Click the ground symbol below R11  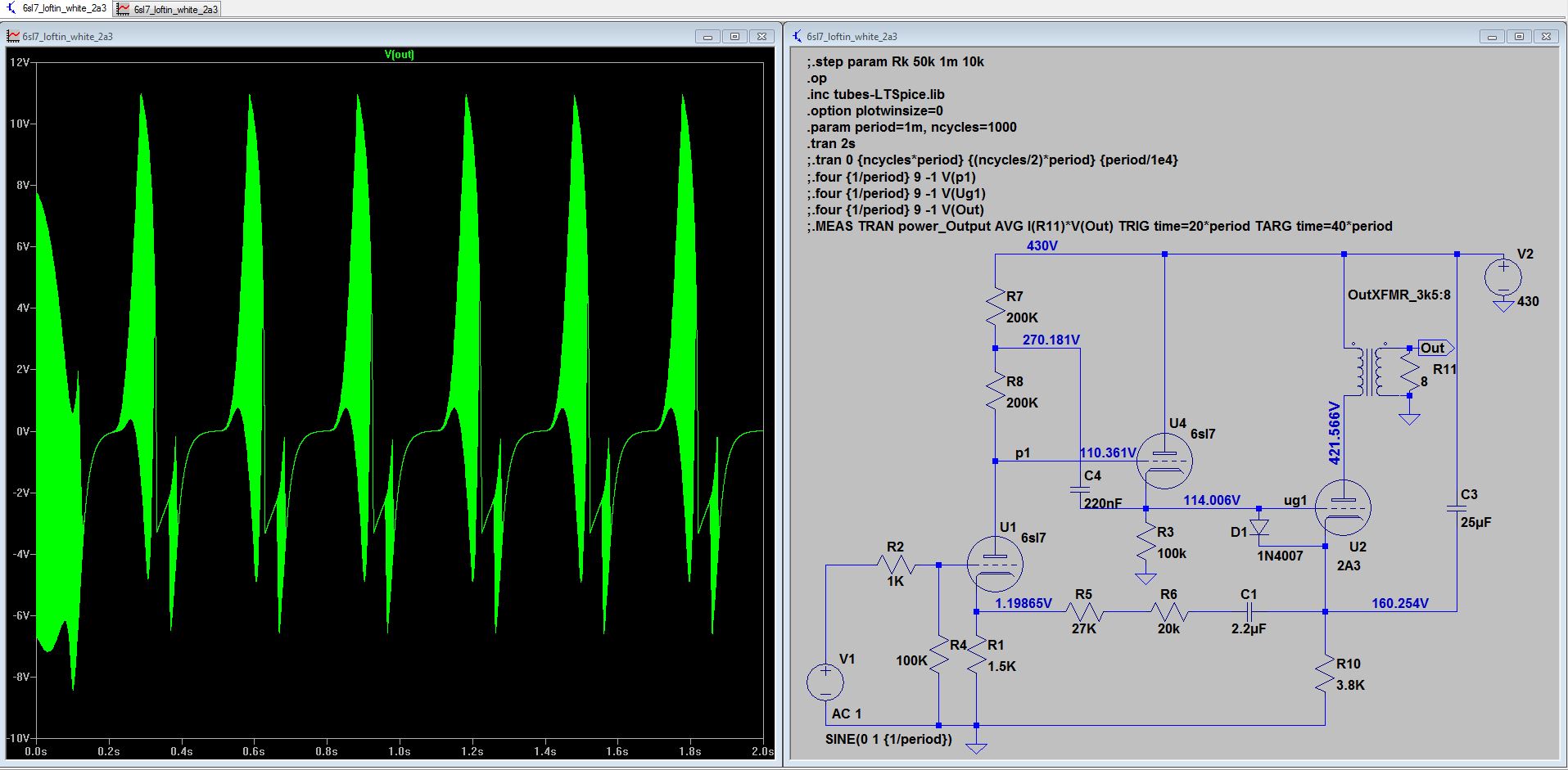pyautogui.click(x=1409, y=418)
